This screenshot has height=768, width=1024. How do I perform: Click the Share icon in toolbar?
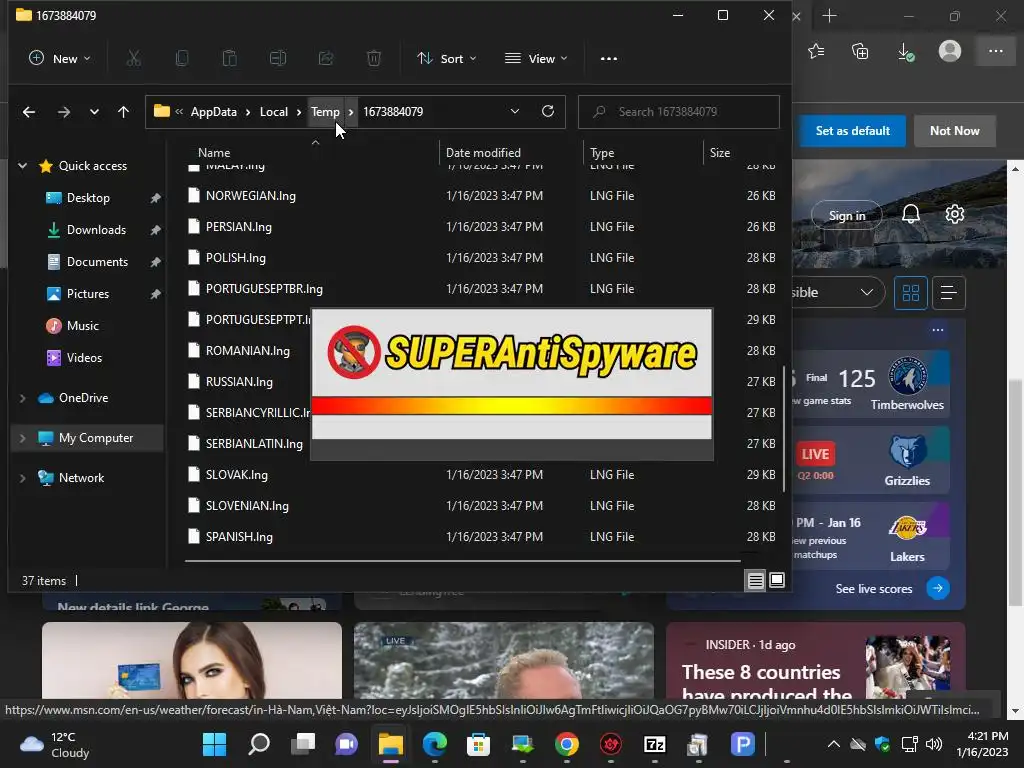[x=326, y=58]
